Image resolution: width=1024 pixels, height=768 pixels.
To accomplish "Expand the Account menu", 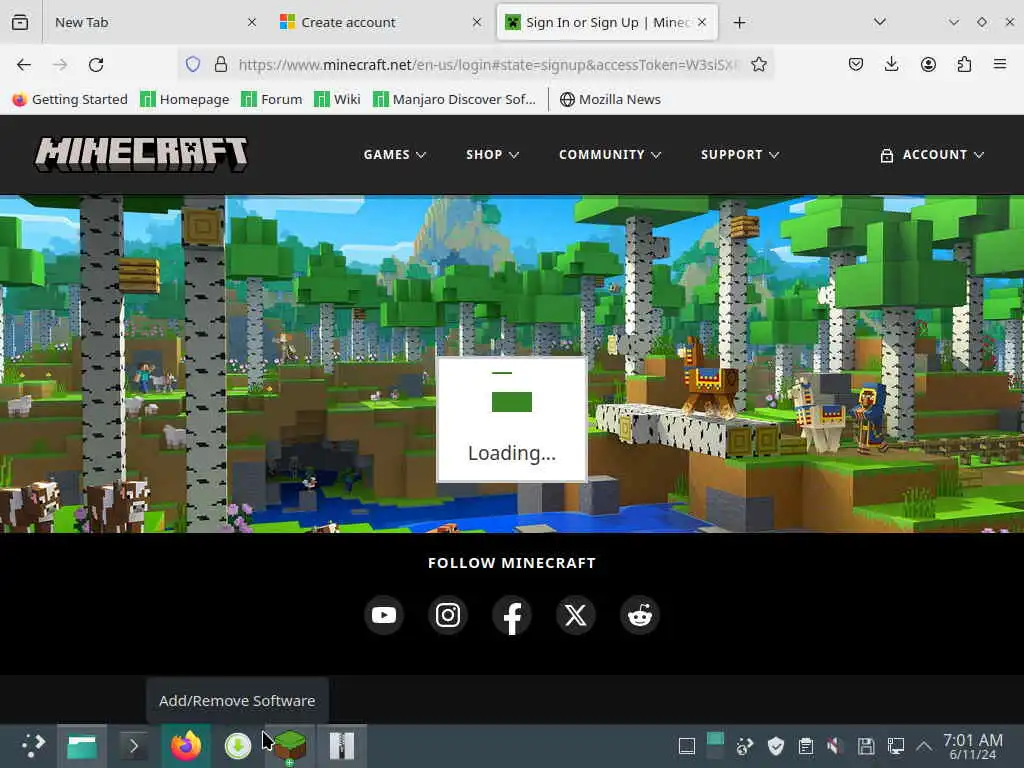I will tap(932, 155).
